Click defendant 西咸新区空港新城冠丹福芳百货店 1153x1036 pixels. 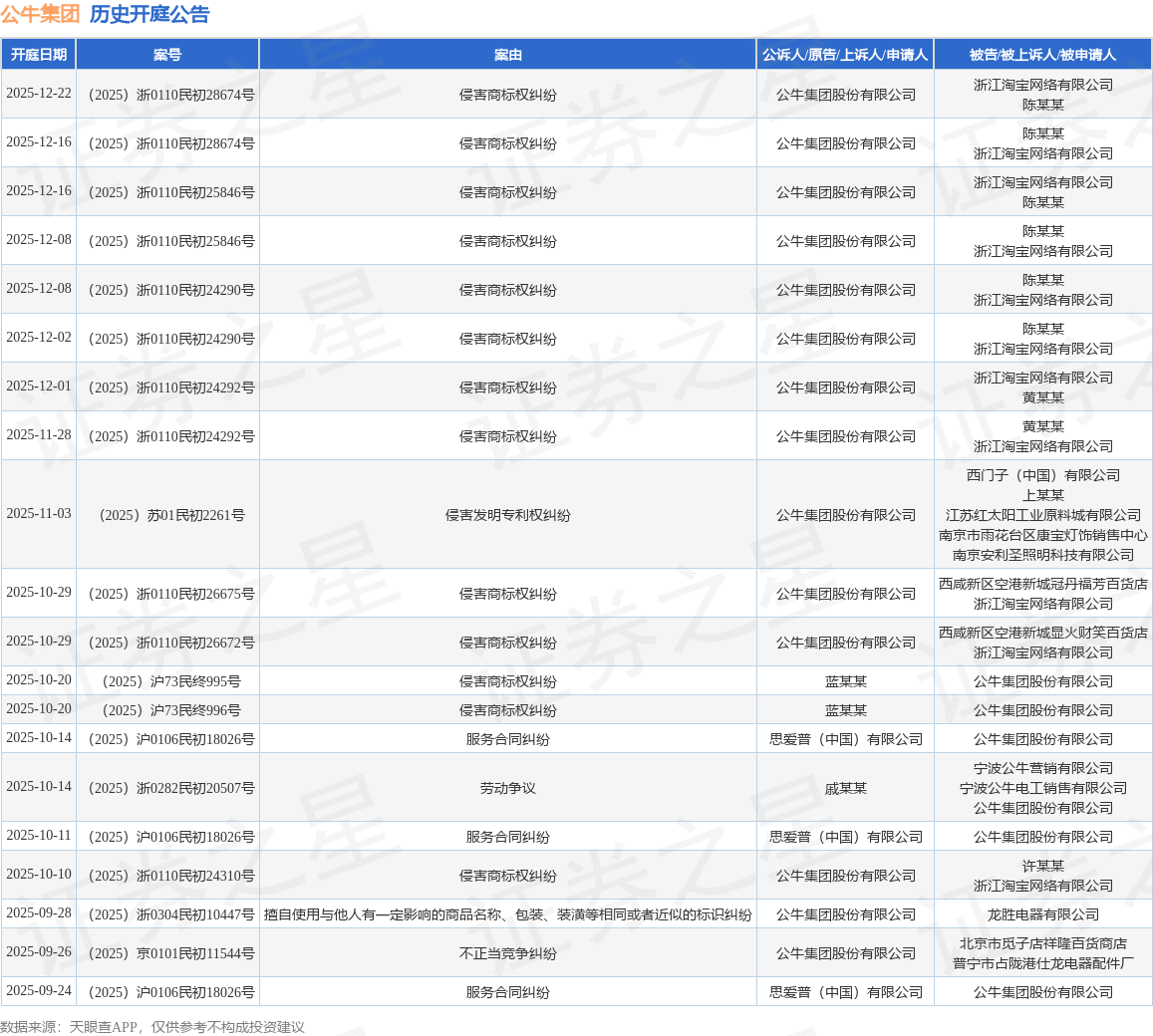point(1042,584)
